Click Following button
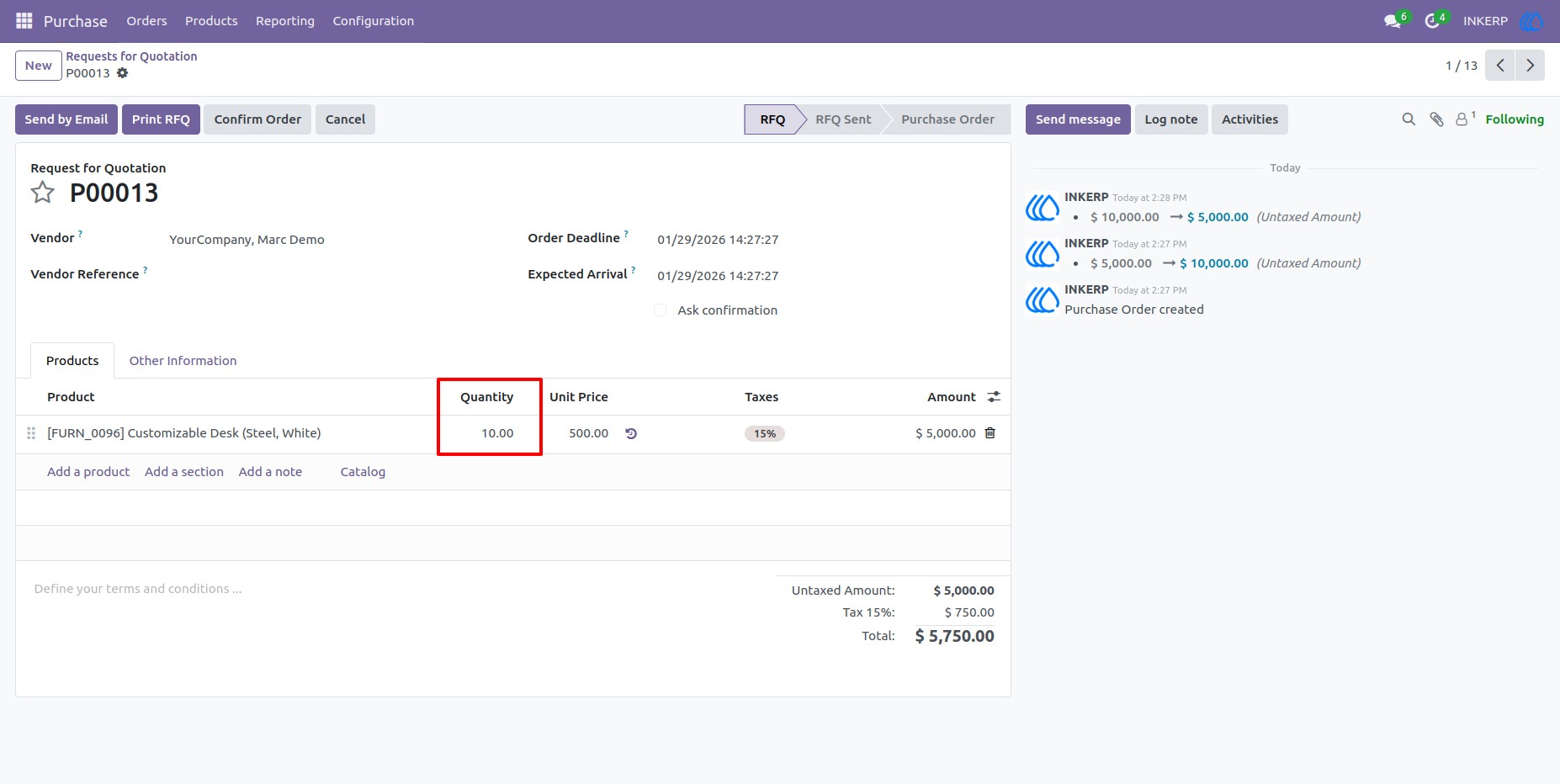This screenshot has width=1560, height=784. (1515, 119)
